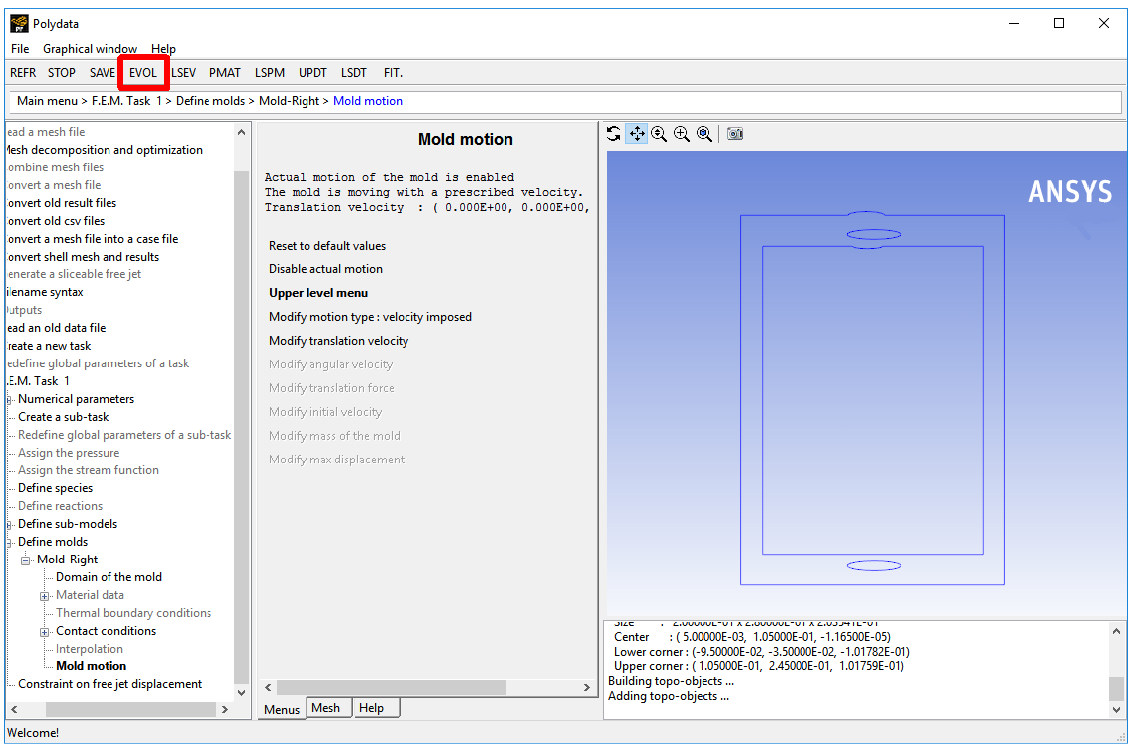Select Convert shell mesh and results item
The width and height of the screenshot is (1132, 746).
82,257
